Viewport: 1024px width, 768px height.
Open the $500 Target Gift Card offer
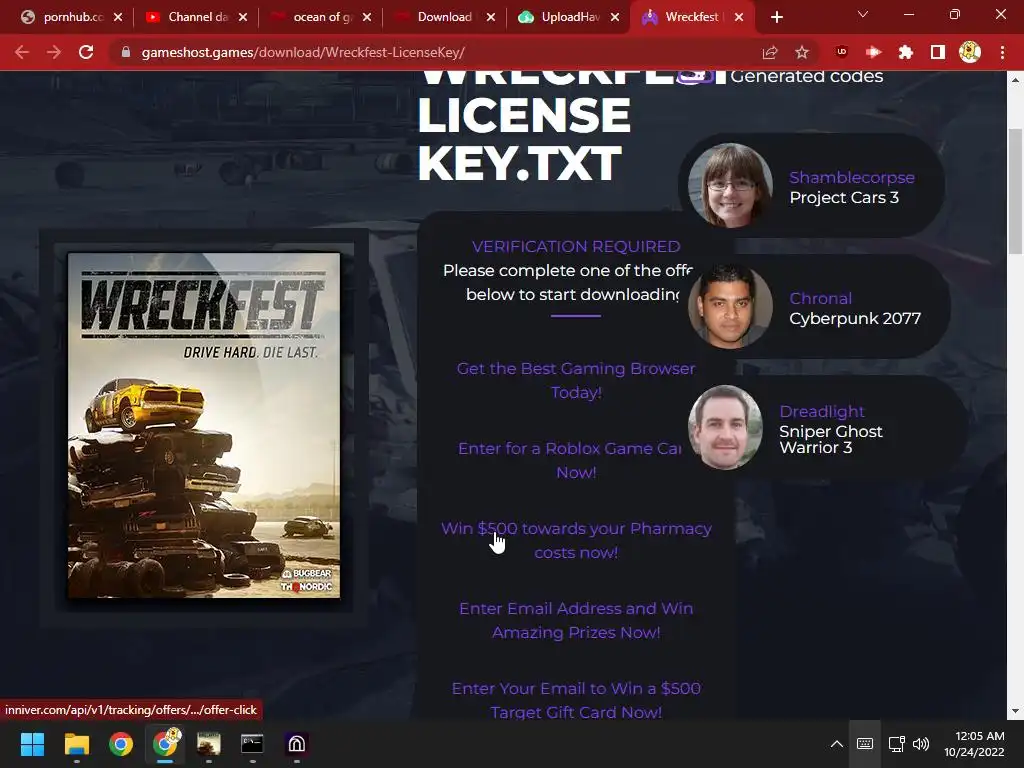[576, 700]
